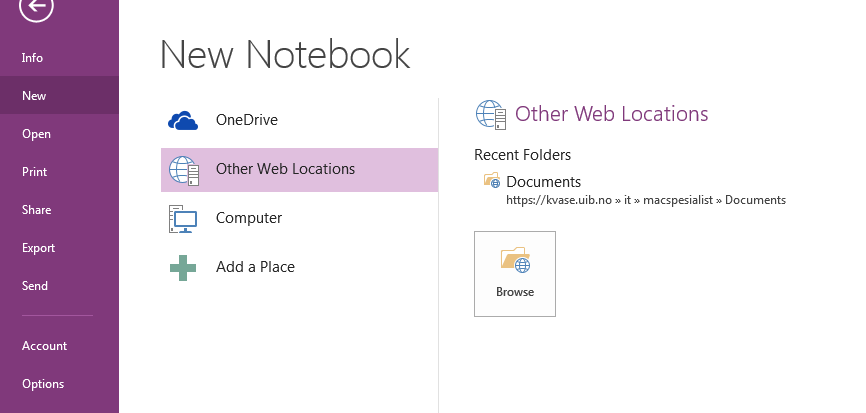Click the green plus Add a Place icon
This screenshot has width=866, height=413.
coord(183,268)
